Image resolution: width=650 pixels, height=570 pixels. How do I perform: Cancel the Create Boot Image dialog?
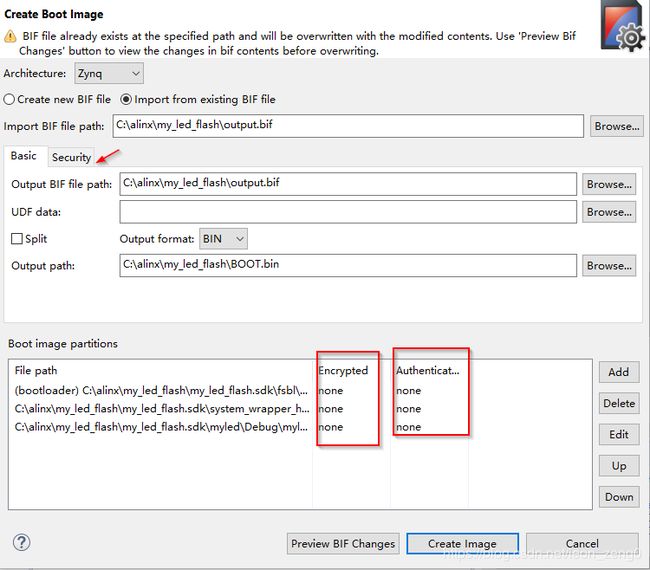click(582, 543)
